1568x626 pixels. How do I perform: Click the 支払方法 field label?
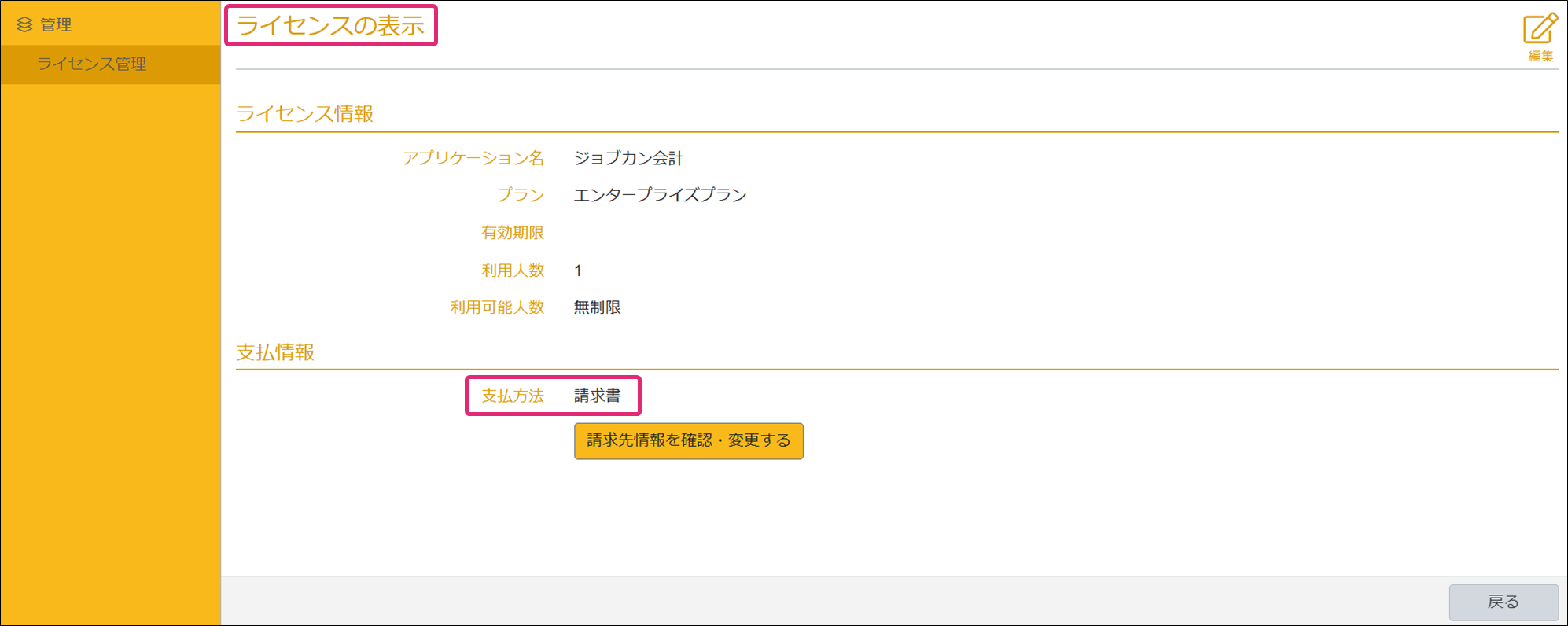click(512, 396)
